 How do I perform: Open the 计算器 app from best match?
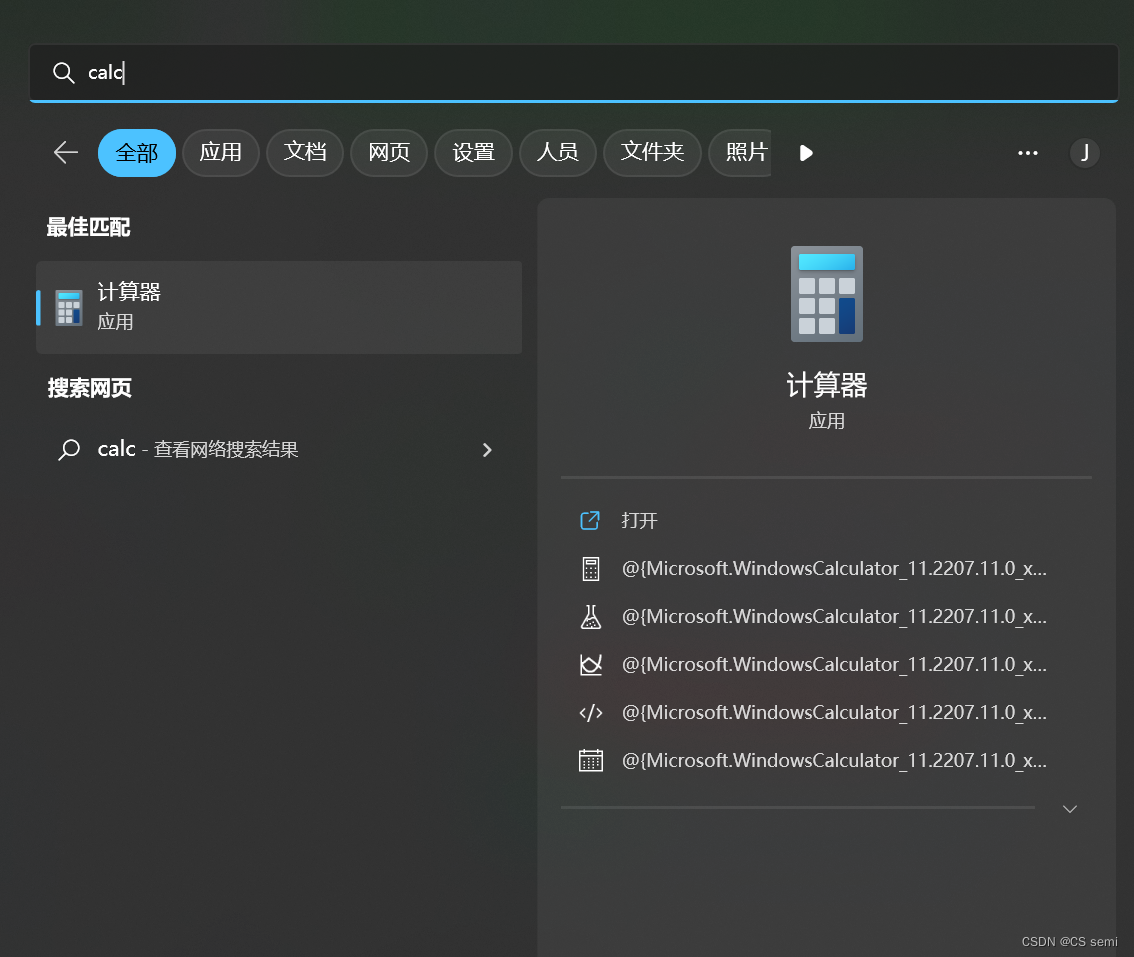[x=278, y=306]
